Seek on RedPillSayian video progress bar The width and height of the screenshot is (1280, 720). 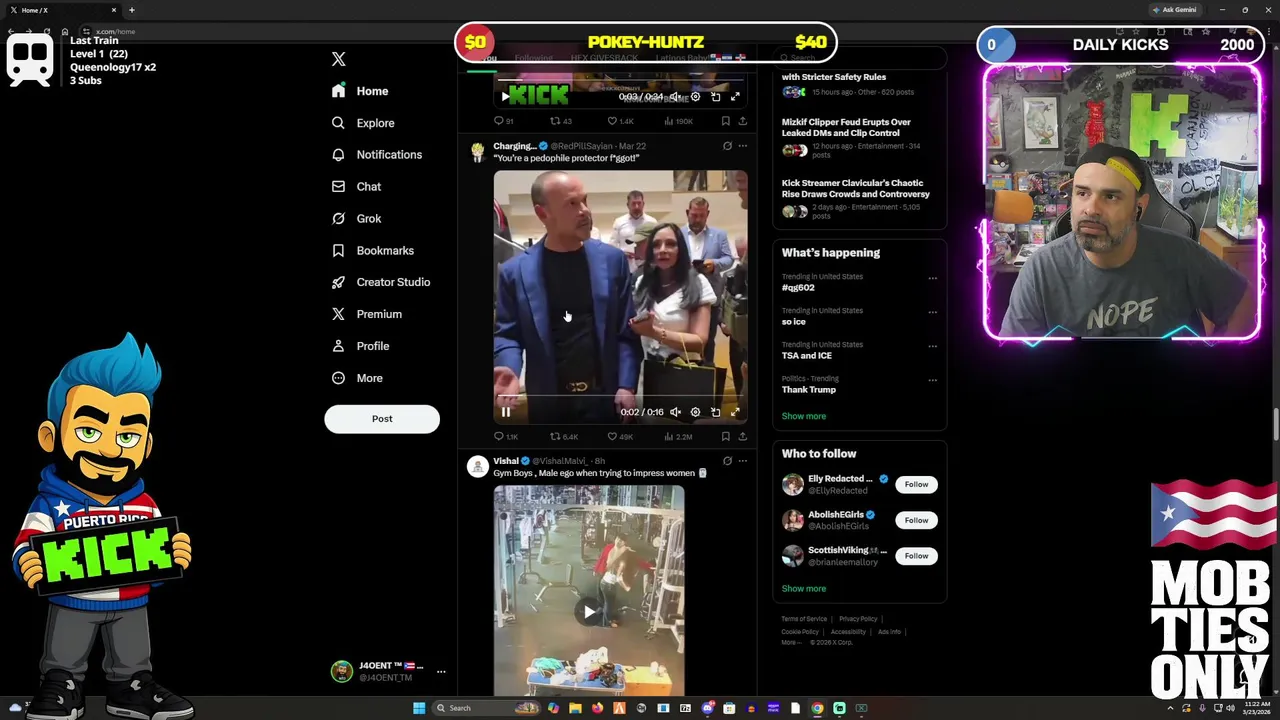[620, 397]
